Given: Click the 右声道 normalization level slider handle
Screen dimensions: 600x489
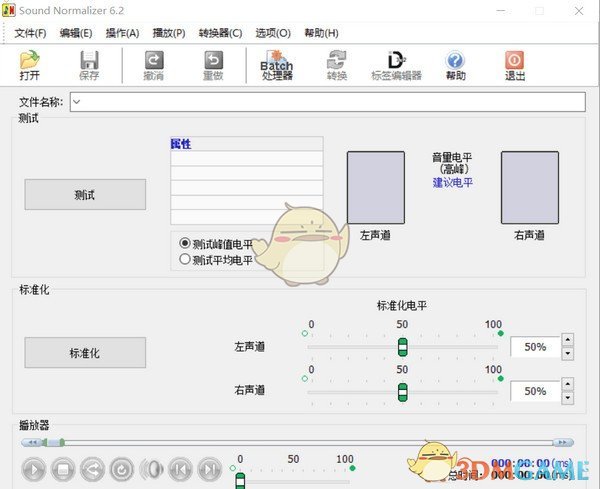Looking at the screenshot, I should tap(403, 392).
